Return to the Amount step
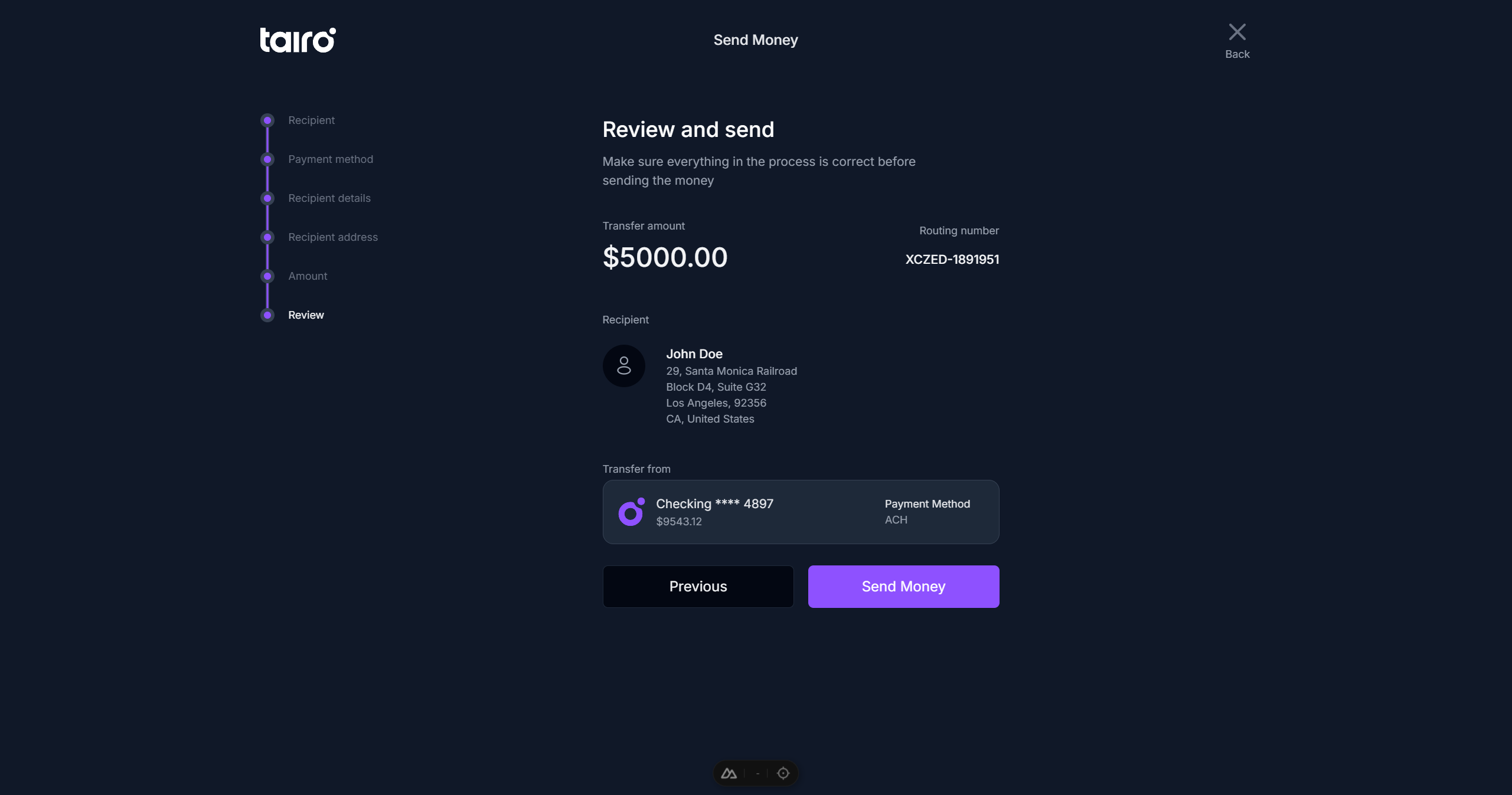This screenshot has height=795, width=1512. coord(308,276)
